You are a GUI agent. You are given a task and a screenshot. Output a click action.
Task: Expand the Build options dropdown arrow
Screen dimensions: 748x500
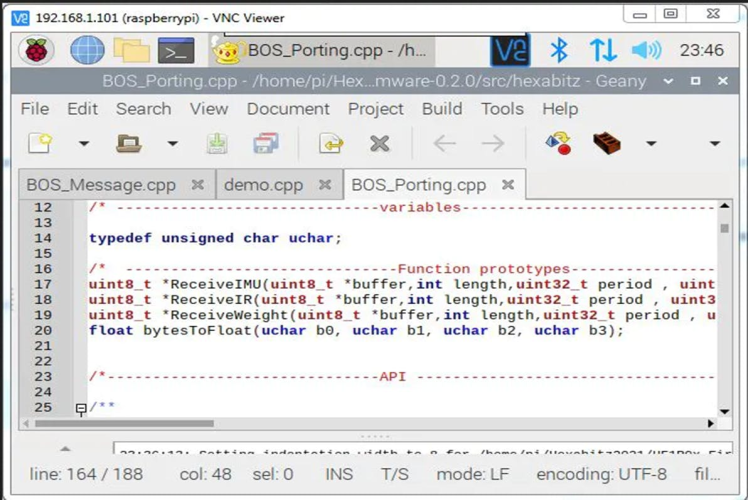point(651,144)
